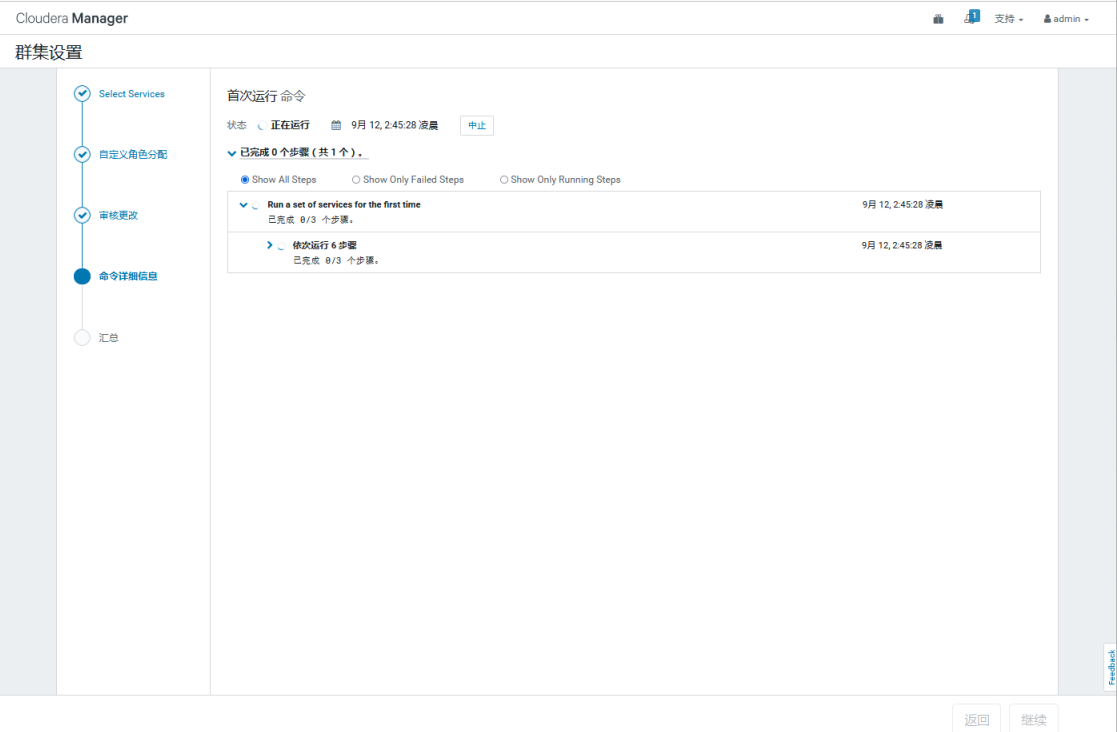Open the parcel package icon in the header
This screenshot has width=1117, height=732.
click(x=937, y=18)
